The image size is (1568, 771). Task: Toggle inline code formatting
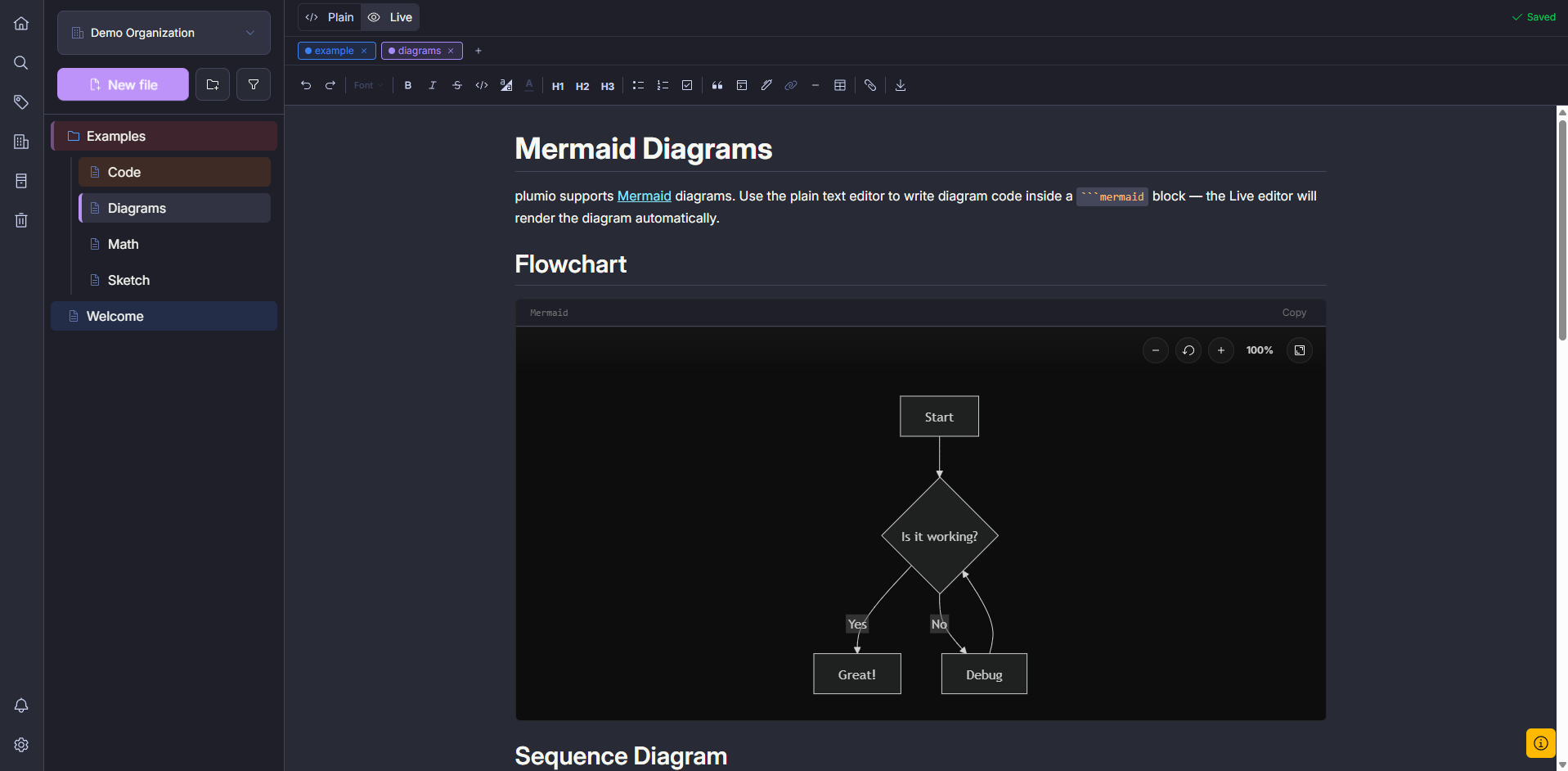(x=482, y=85)
